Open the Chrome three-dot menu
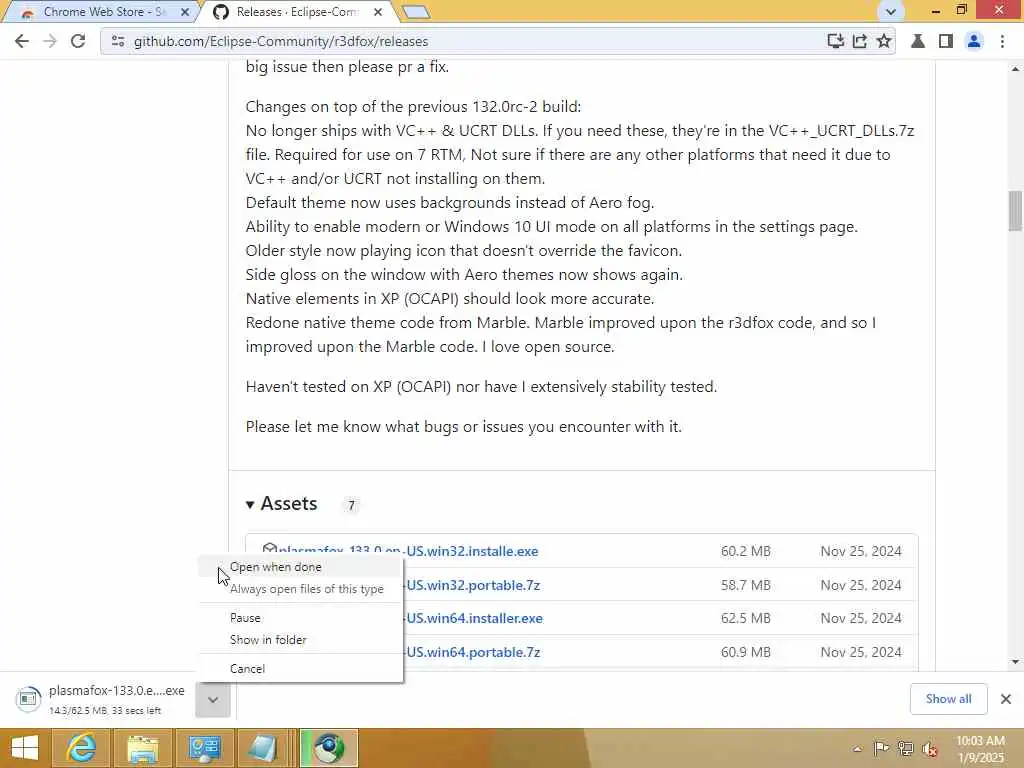The width and height of the screenshot is (1024, 768). point(1002,41)
